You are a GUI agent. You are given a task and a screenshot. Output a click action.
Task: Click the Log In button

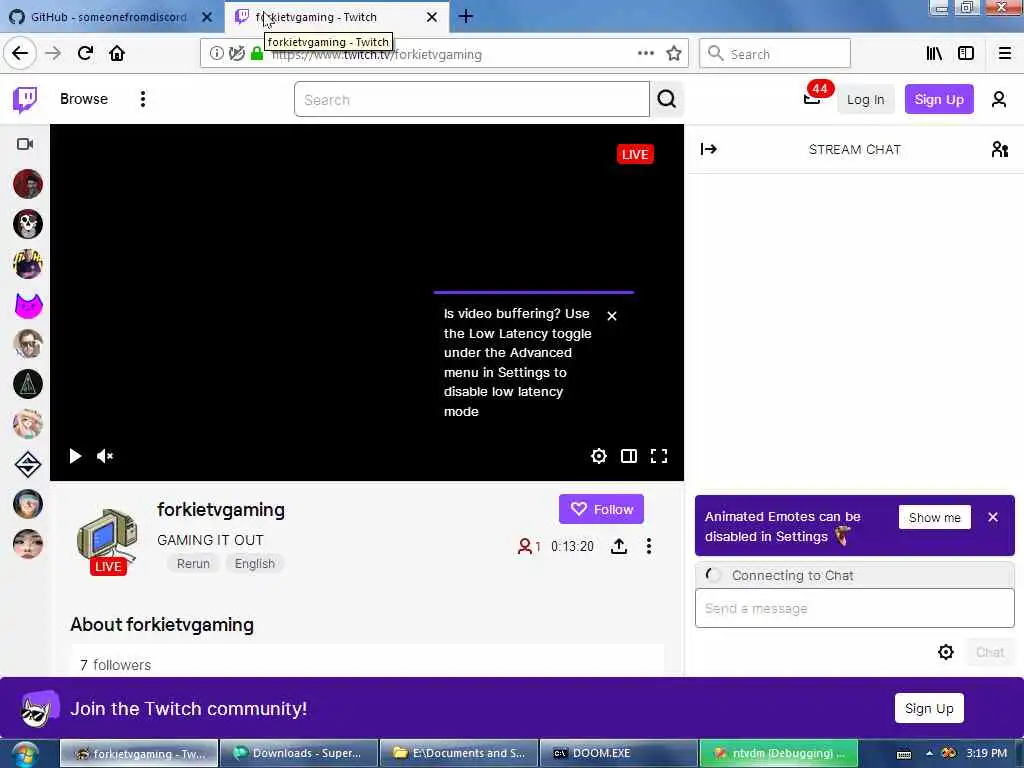tap(865, 99)
